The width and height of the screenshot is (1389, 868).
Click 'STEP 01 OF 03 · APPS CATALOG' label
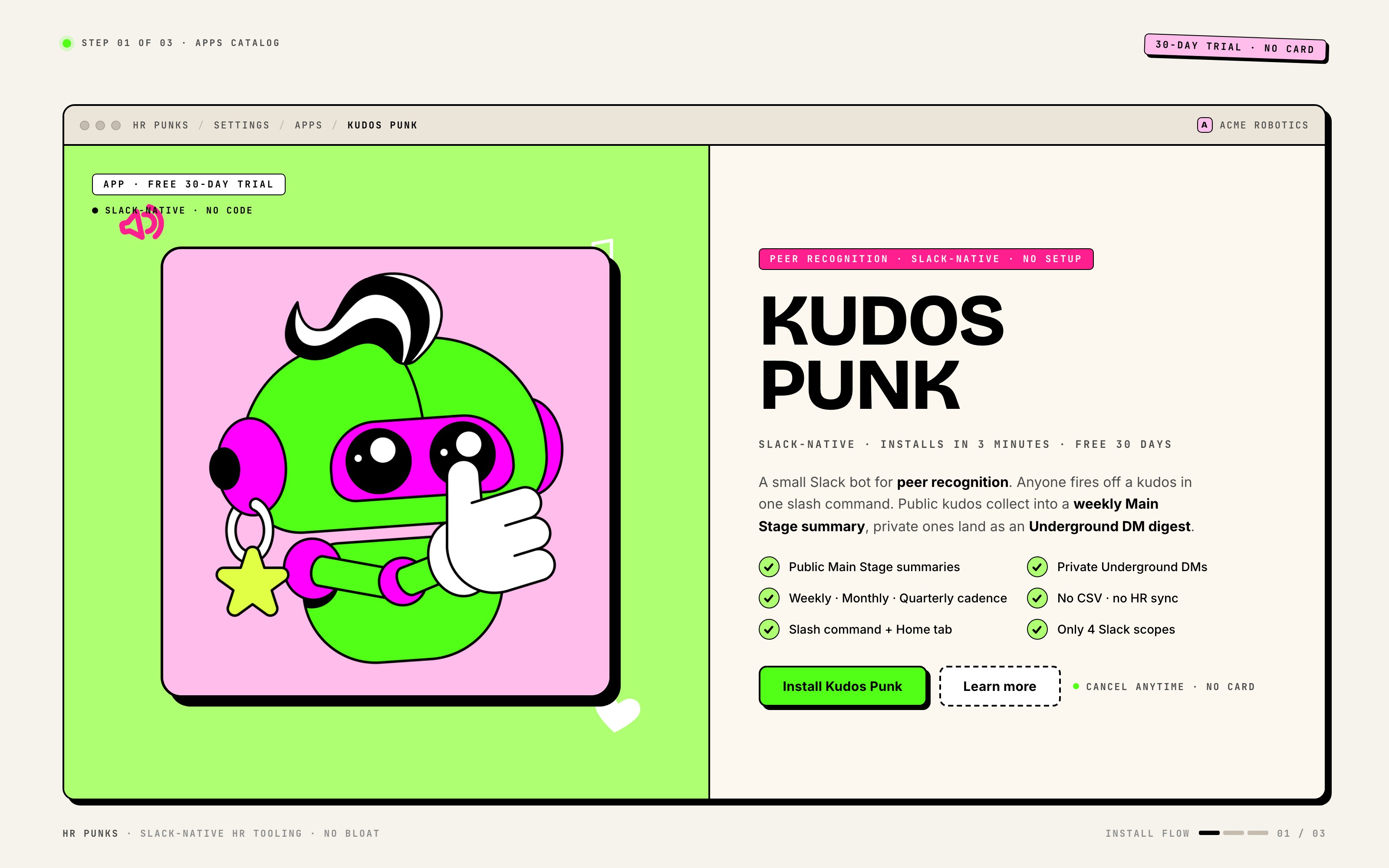click(x=181, y=43)
